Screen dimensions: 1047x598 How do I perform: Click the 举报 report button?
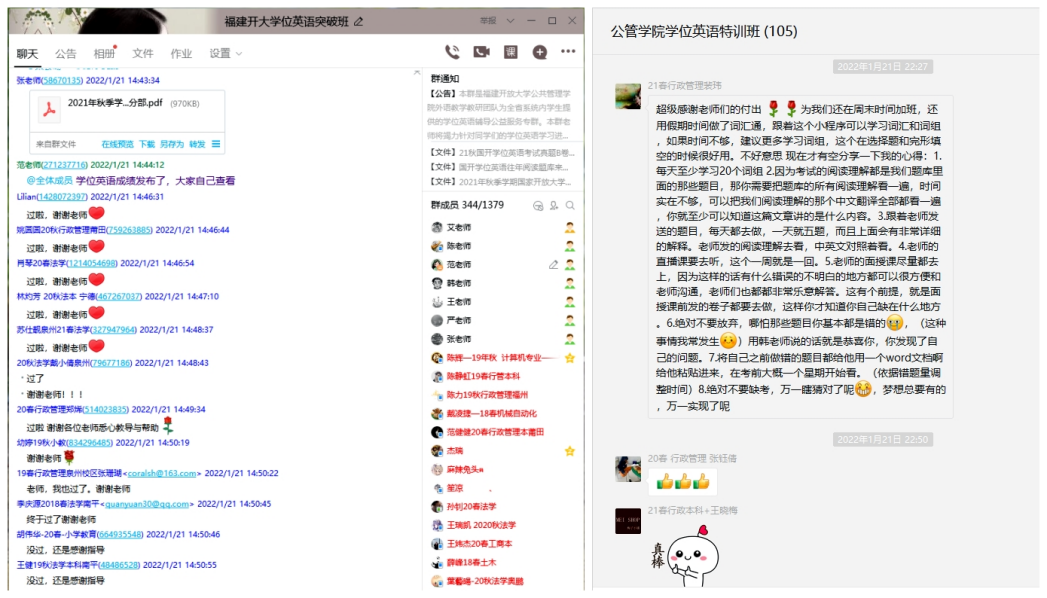pos(487,20)
